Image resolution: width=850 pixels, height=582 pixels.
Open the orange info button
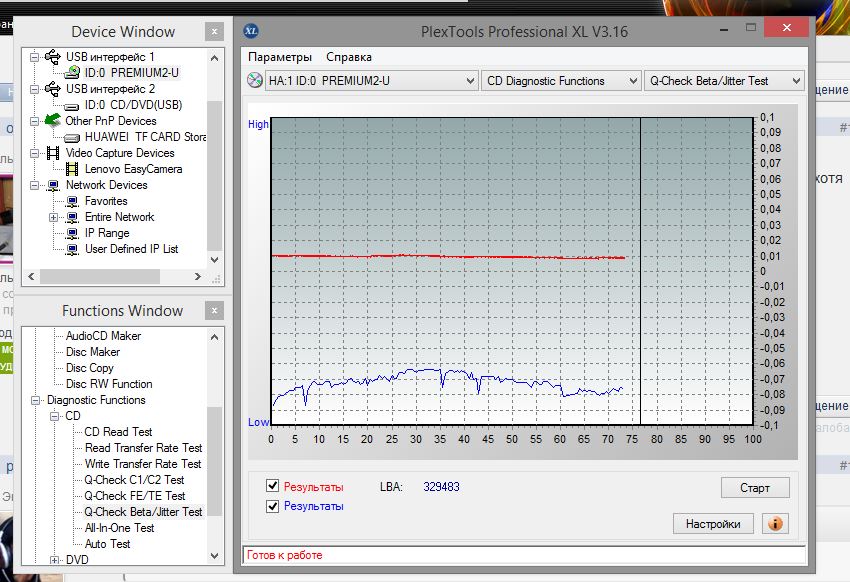[775, 523]
